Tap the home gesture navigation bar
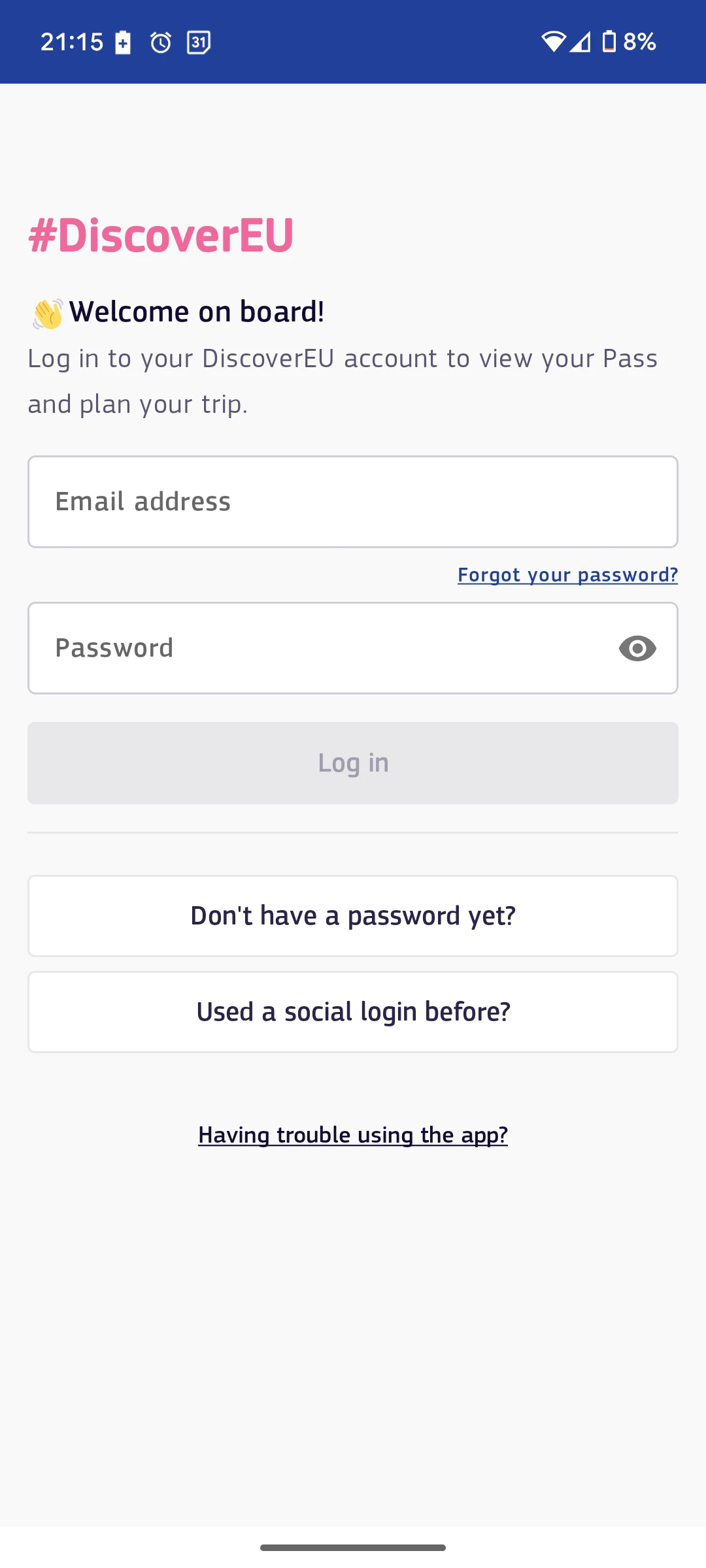The height and width of the screenshot is (1568, 706). pyautogui.click(x=353, y=1547)
